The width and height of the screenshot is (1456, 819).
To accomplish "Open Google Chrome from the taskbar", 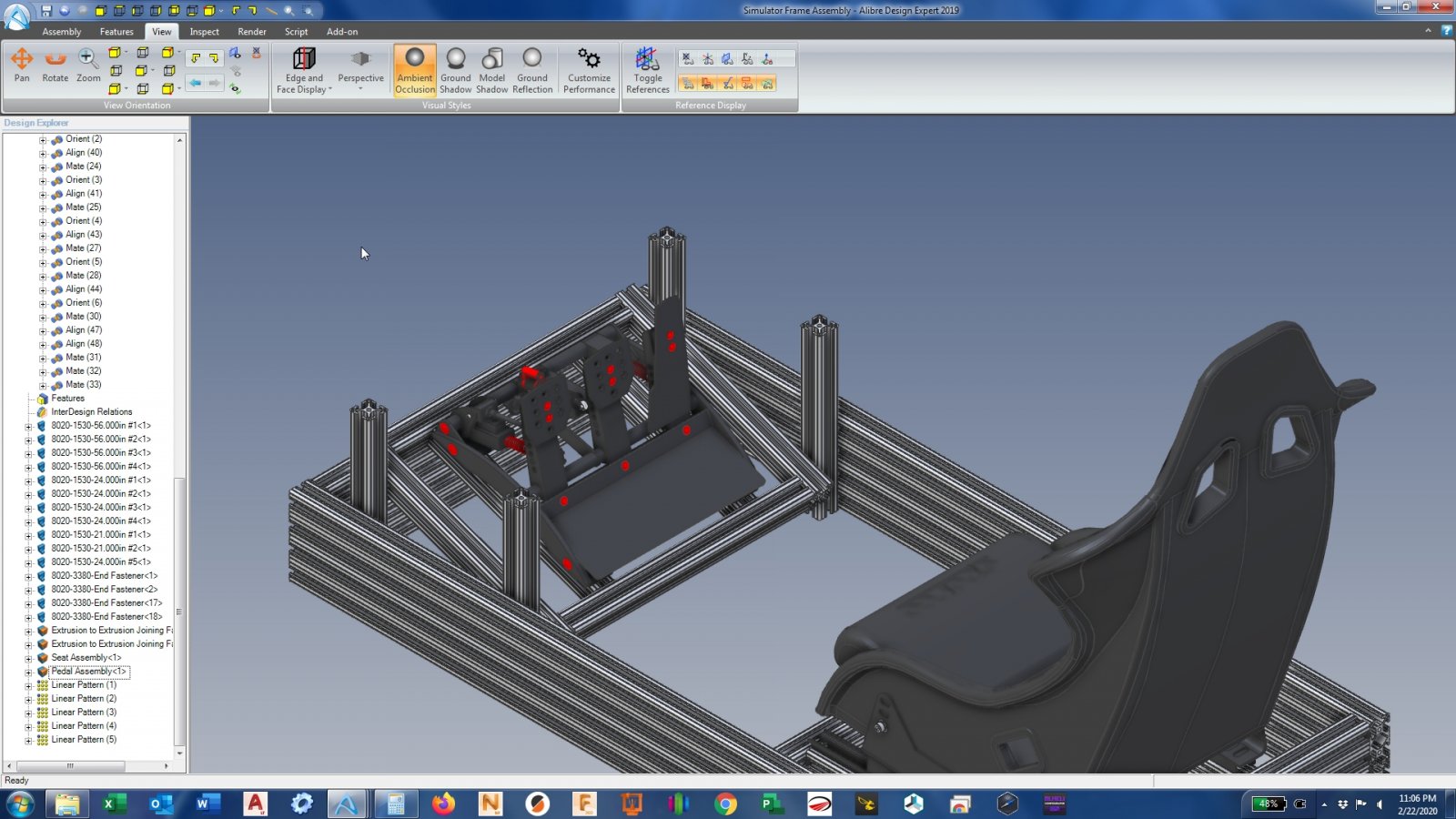I will click(725, 804).
